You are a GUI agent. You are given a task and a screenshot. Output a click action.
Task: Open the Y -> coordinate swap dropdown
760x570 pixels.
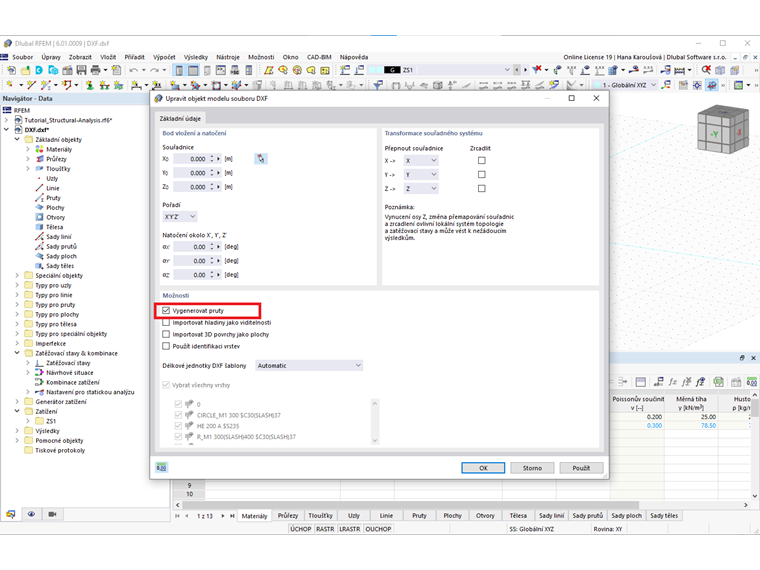click(421, 174)
